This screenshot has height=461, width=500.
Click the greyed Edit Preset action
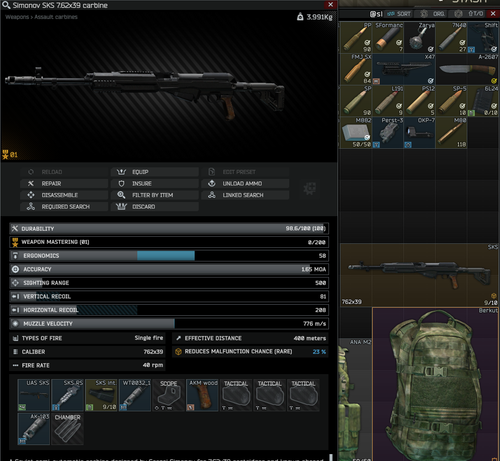[x=245, y=172]
